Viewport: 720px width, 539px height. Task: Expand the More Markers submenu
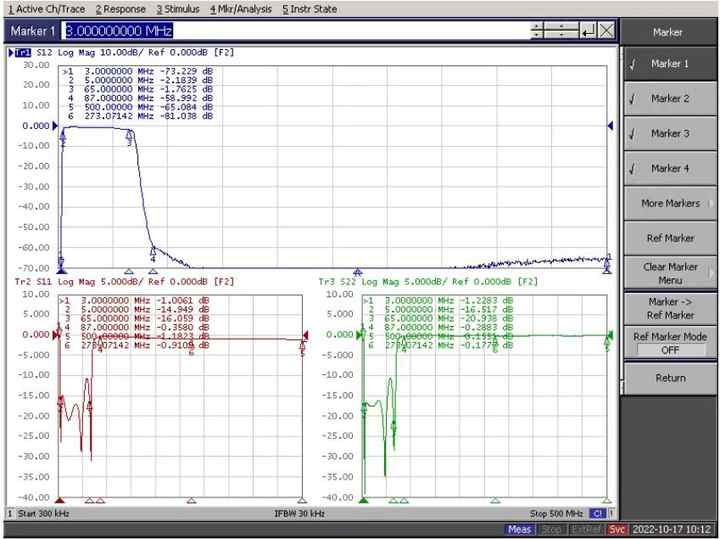(668, 203)
